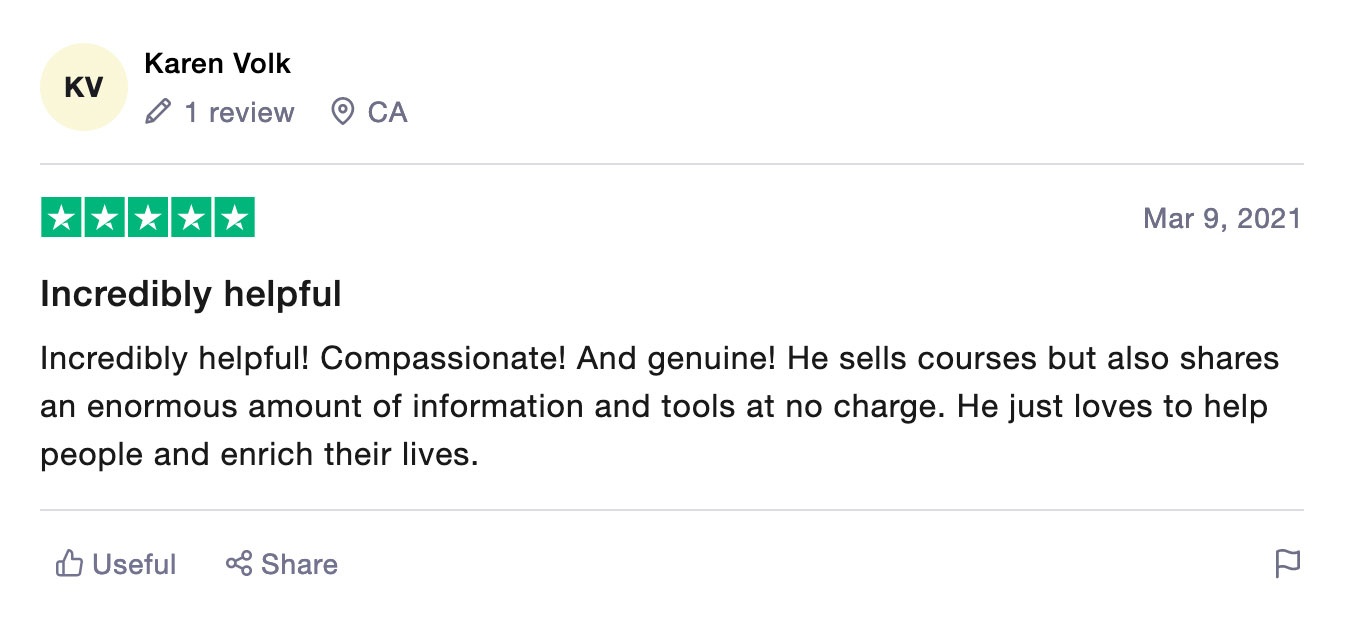
Task: Click the pencil review-count icon
Action: click(158, 112)
